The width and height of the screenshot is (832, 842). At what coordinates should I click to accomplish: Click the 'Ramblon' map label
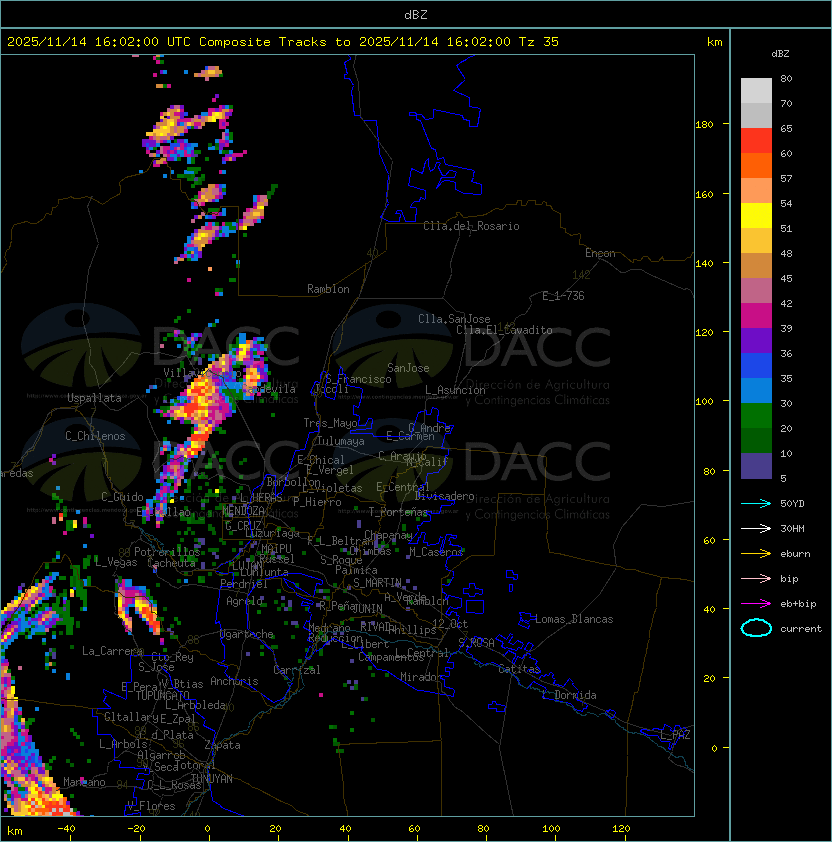click(328, 289)
